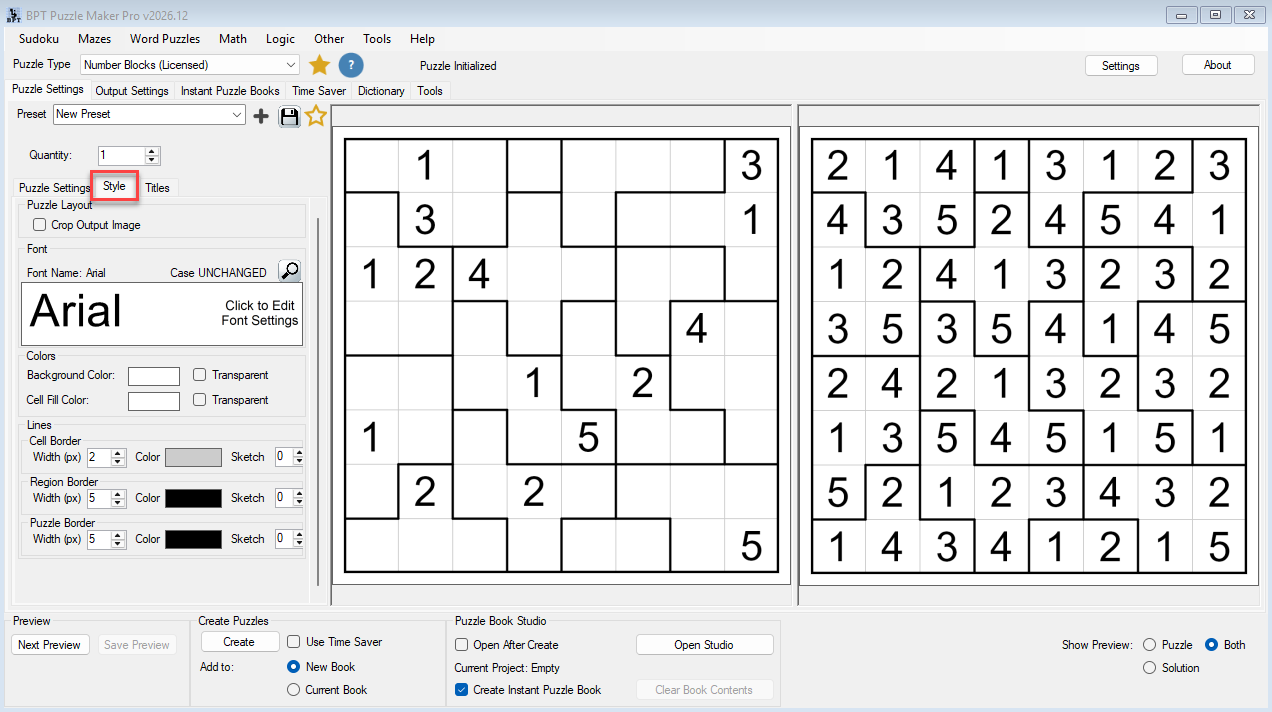Image resolution: width=1272 pixels, height=712 pixels.
Task: Open font search with the magnifier icon
Action: tap(289, 271)
